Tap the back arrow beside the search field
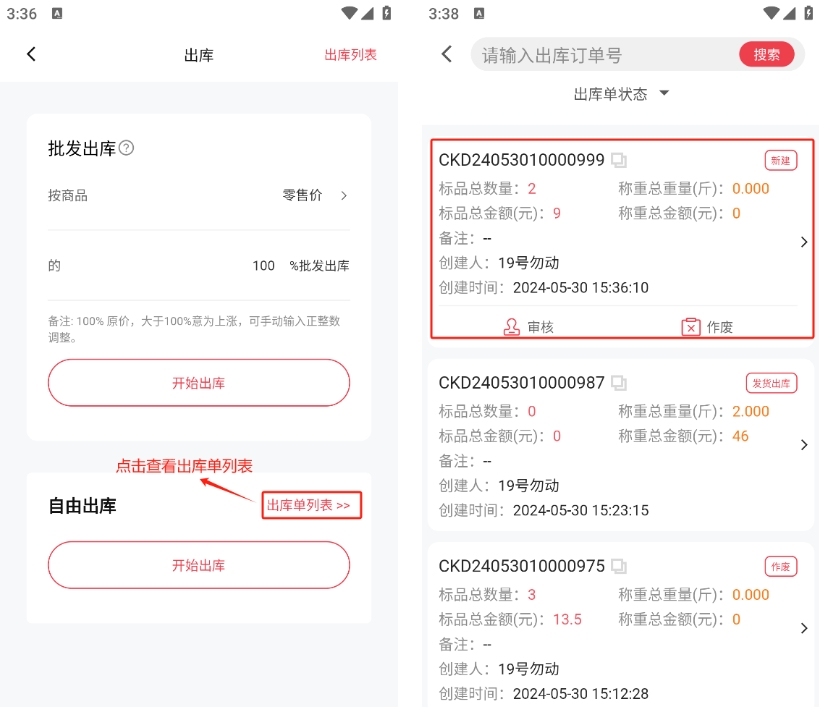Viewport: 819px width, 707px height. [447, 55]
